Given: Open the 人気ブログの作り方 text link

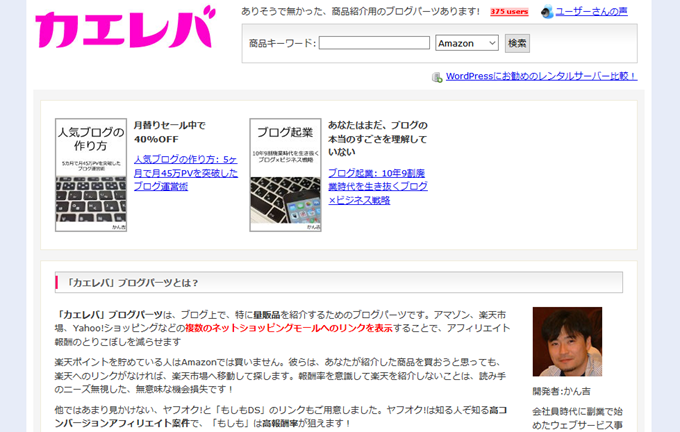Looking at the screenshot, I should tap(186, 172).
